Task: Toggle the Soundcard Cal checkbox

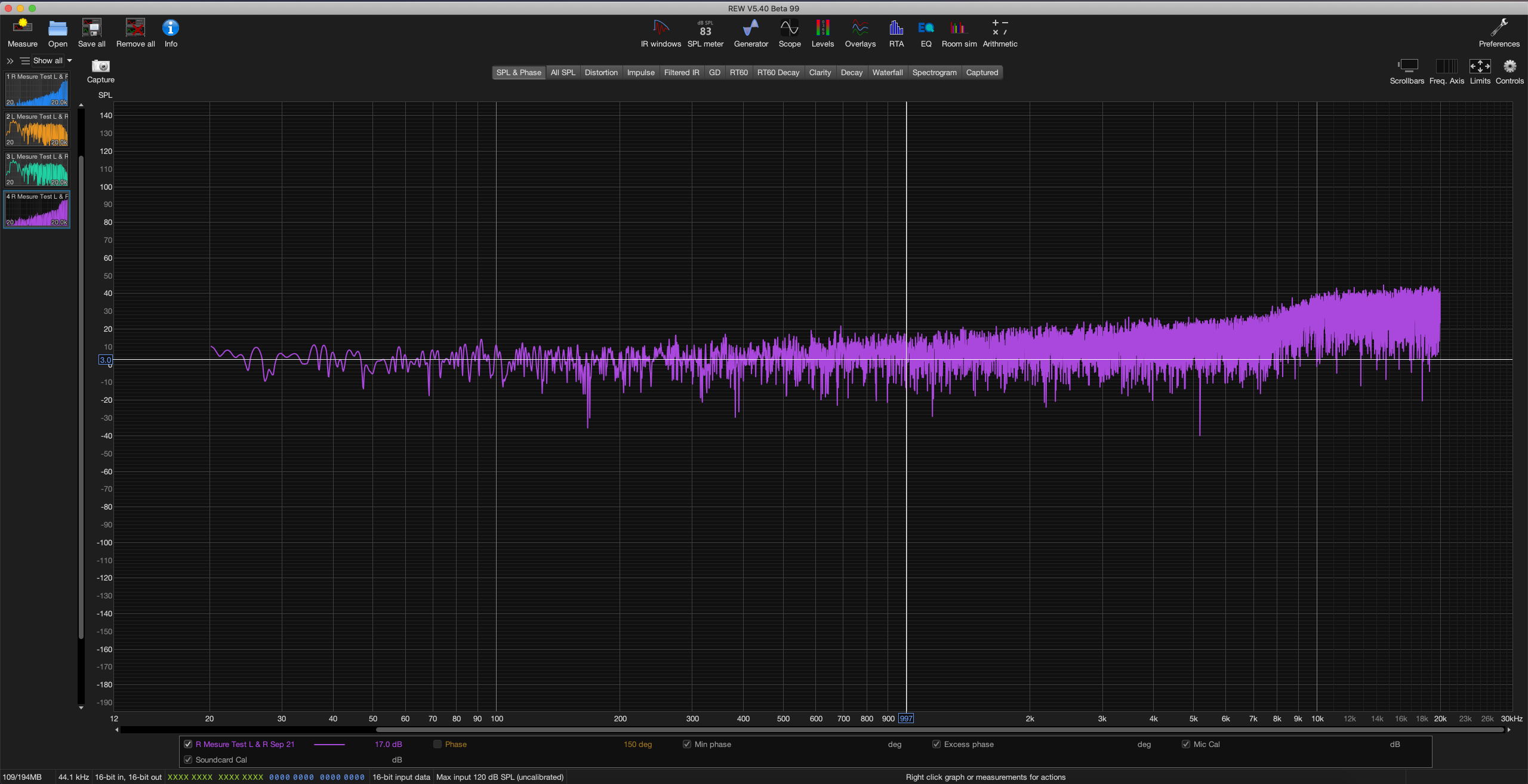Action: click(x=188, y=760)
